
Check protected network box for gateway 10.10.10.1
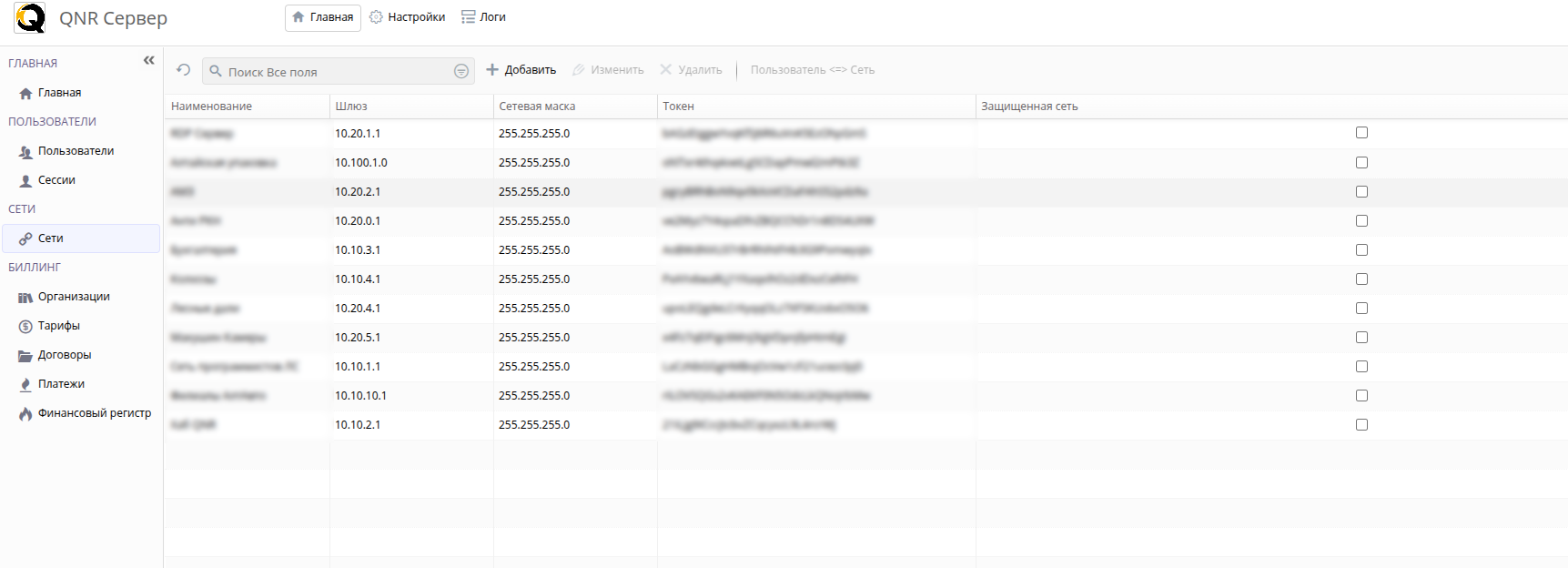click(1361, 395)
